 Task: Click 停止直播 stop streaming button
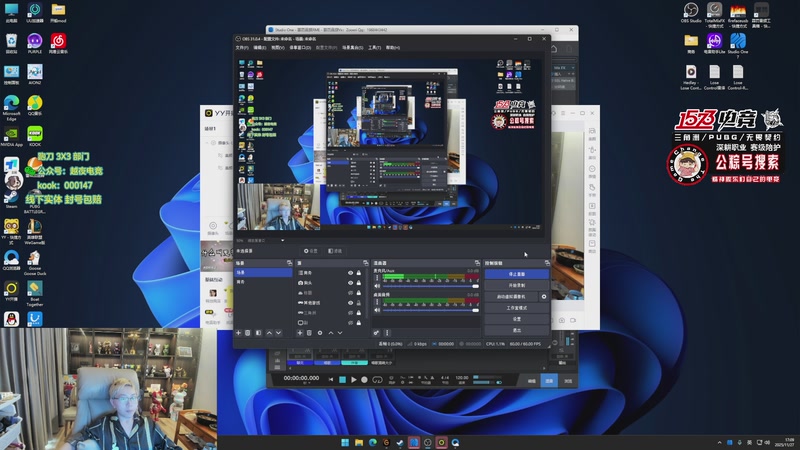(516, 274)
